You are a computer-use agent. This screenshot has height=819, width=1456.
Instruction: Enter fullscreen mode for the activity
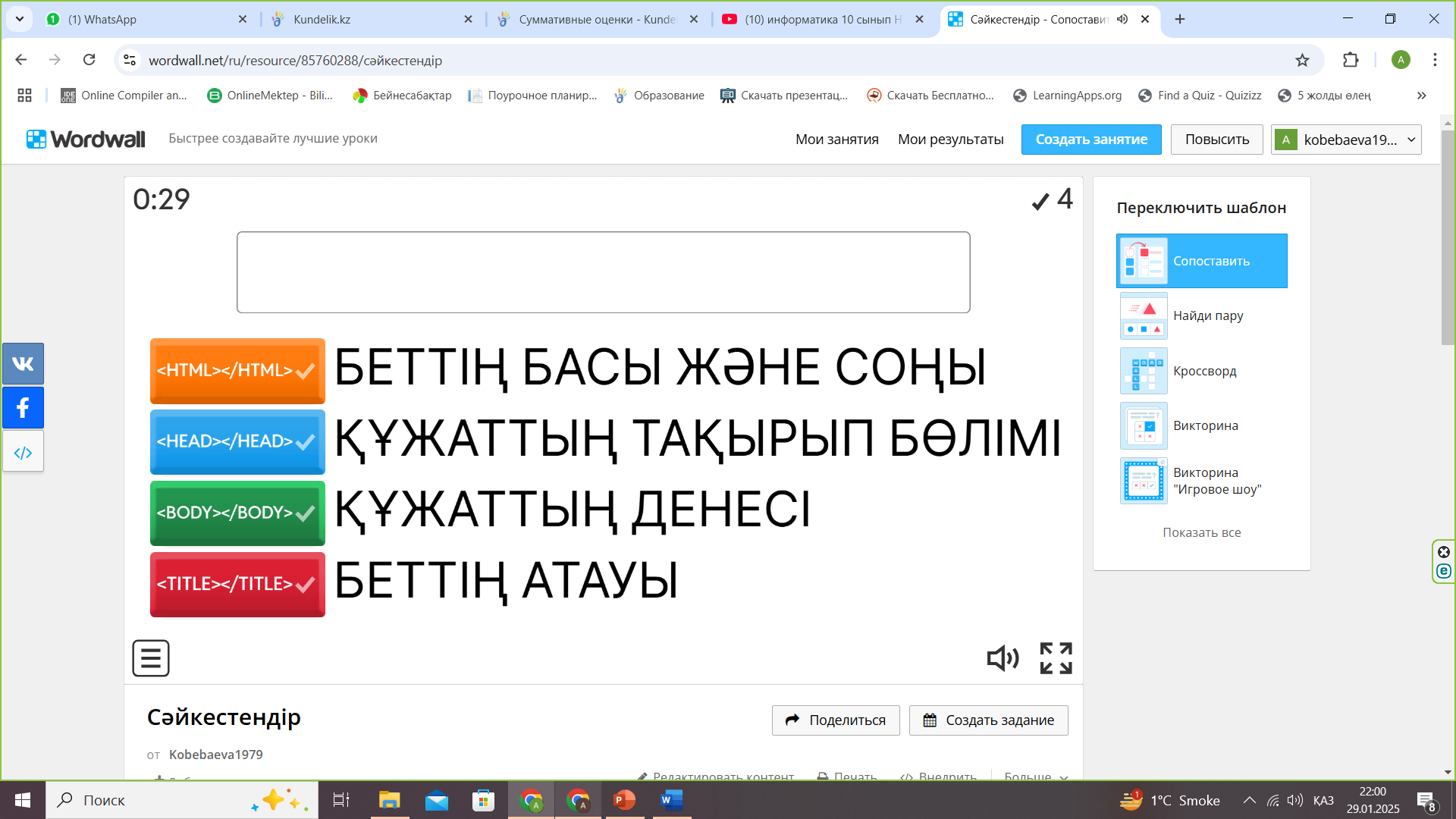click(1056, 658)
